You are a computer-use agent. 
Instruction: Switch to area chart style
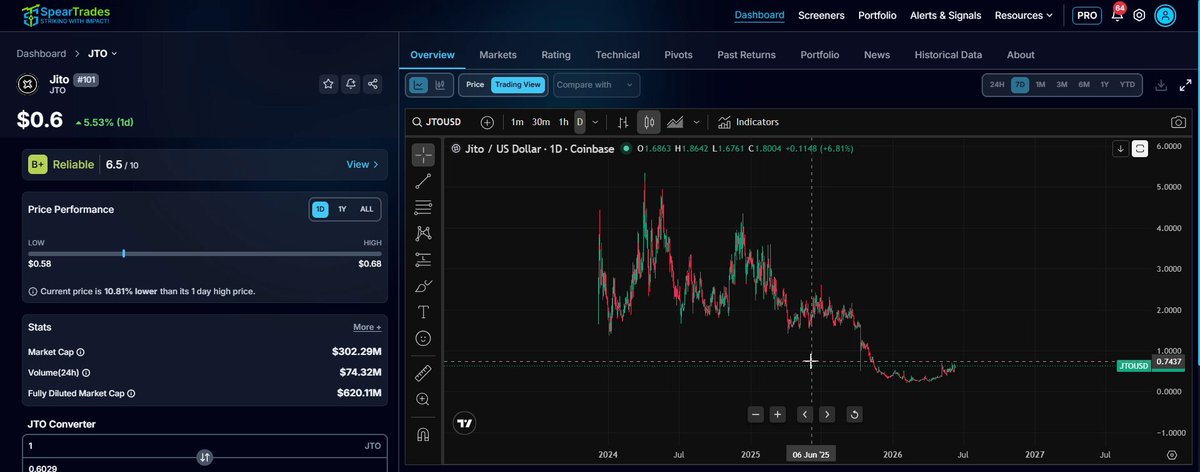675,122
